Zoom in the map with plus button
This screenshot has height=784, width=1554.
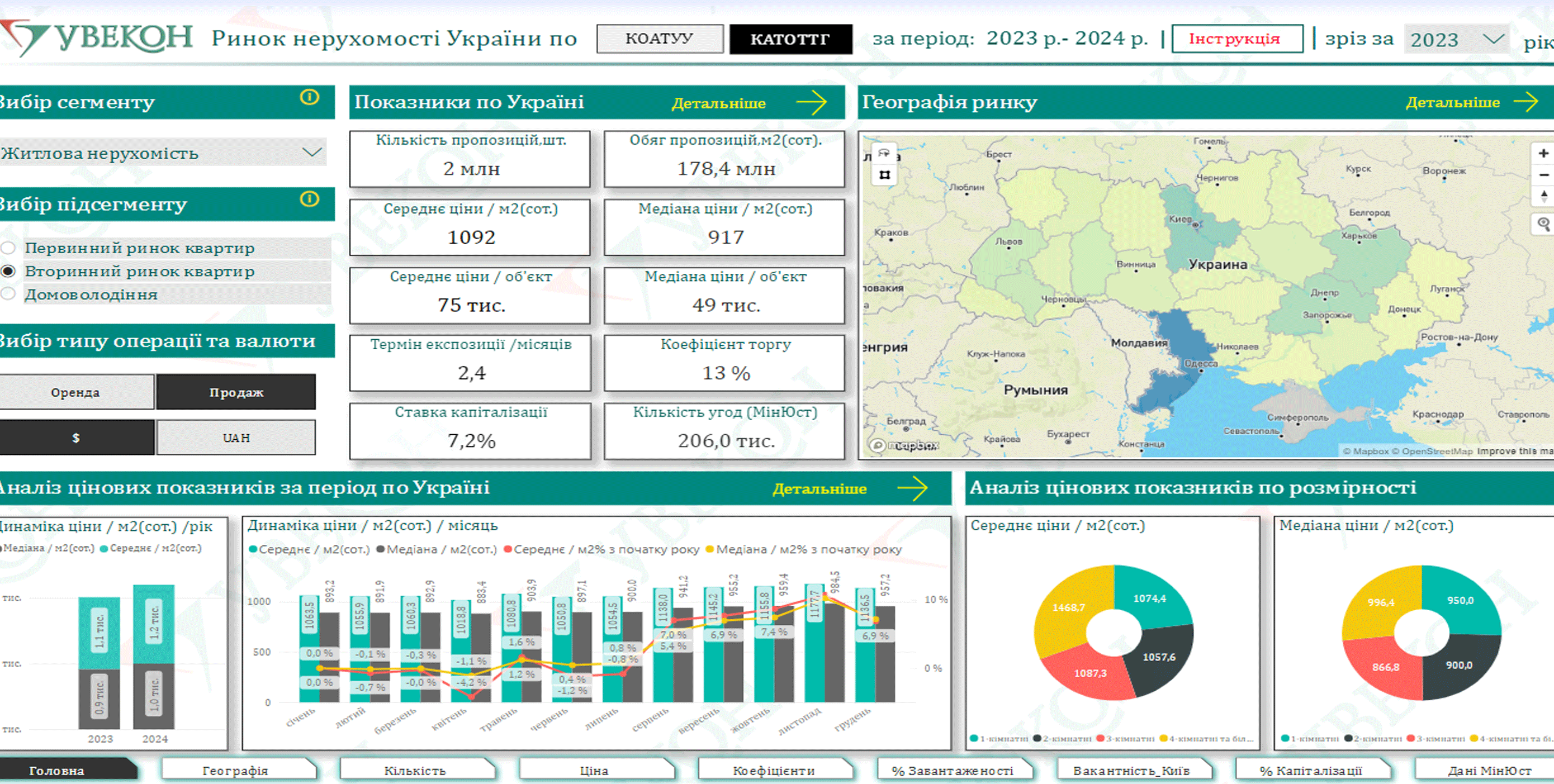tap(1543, 153)
